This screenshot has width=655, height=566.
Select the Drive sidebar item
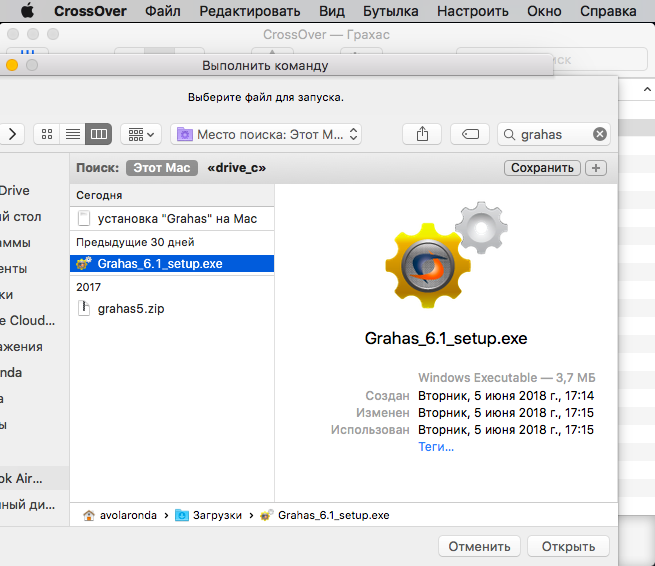pyautogui.click(x=15, y=190)
